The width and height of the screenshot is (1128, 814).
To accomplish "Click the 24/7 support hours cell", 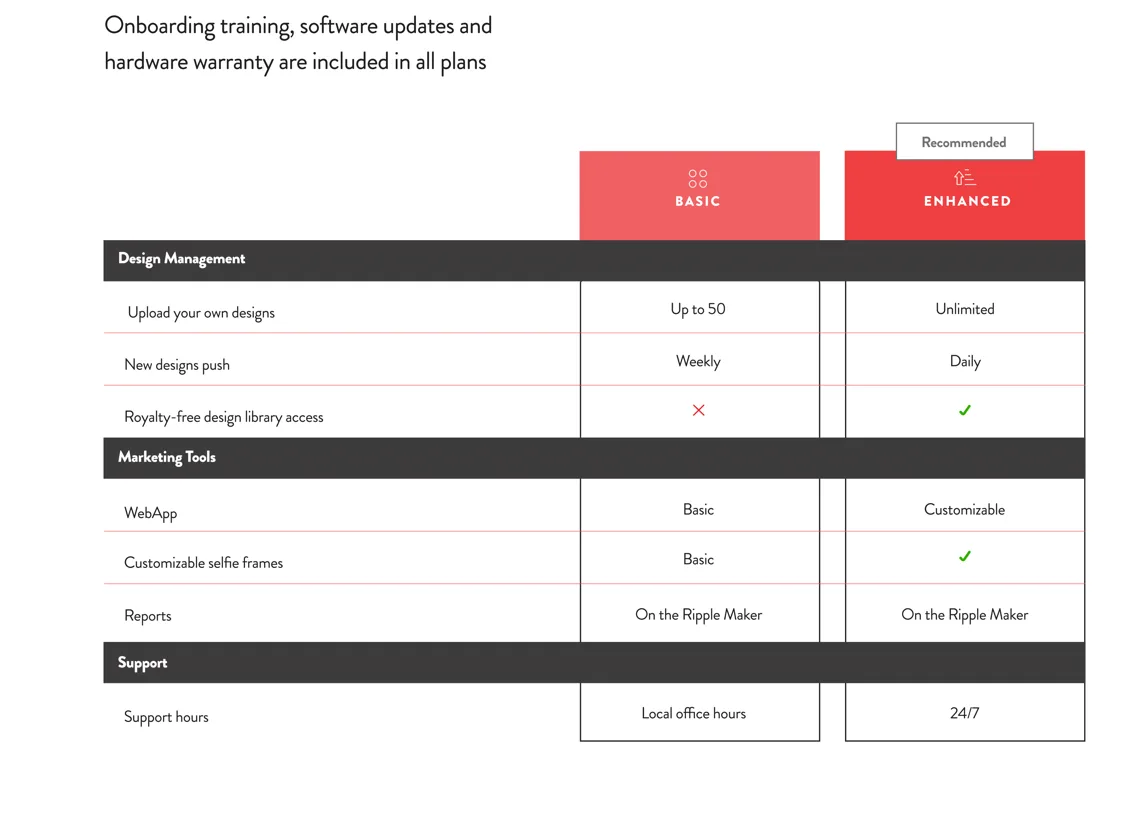I will coord(964,713).
